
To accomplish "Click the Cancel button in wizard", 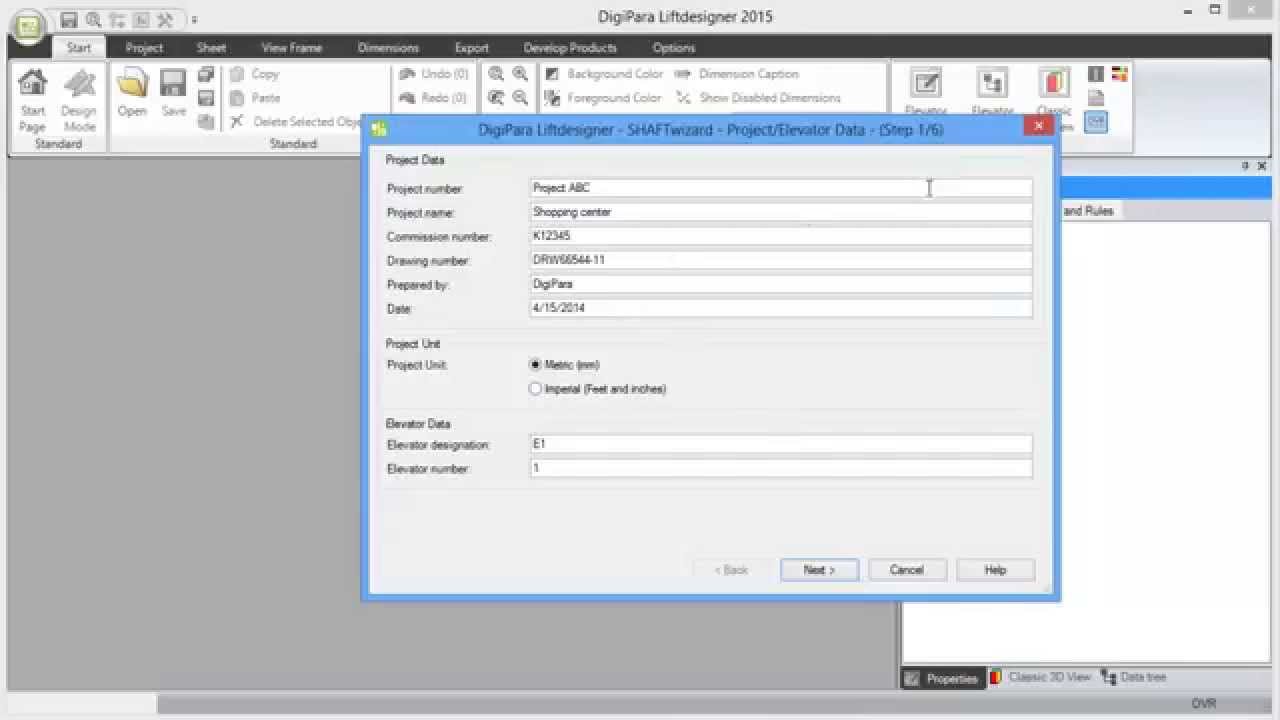I will pyautogui.click(x=907, y=570).
